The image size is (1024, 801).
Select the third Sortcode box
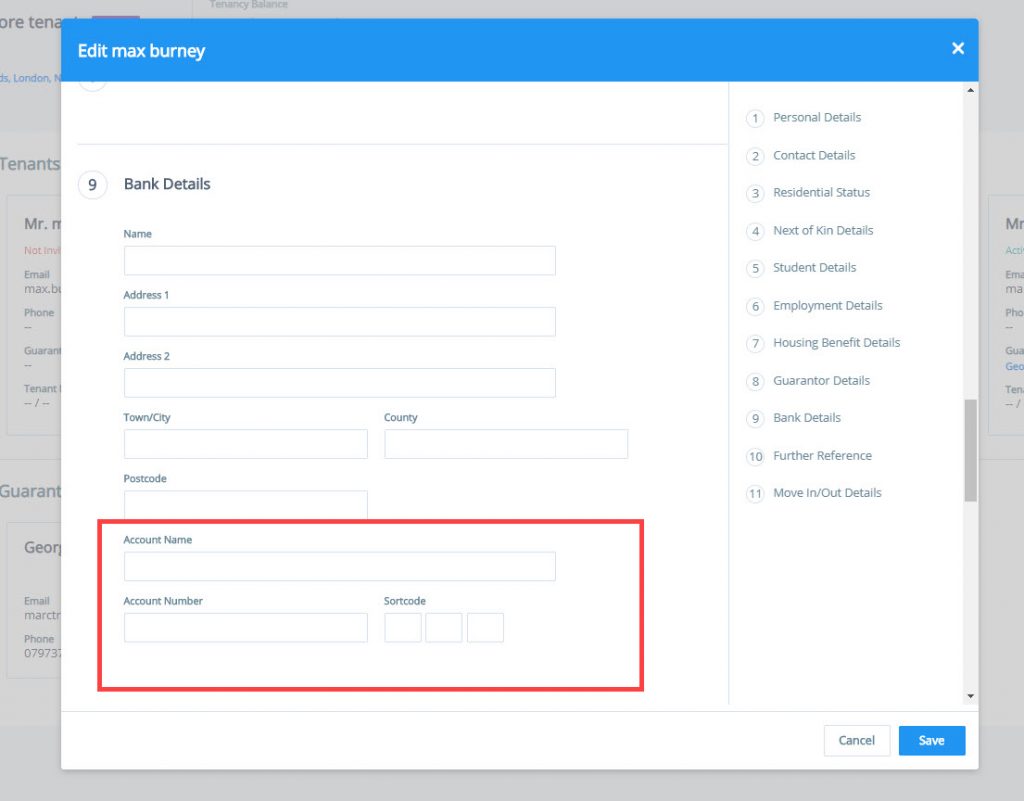point(485,627)
